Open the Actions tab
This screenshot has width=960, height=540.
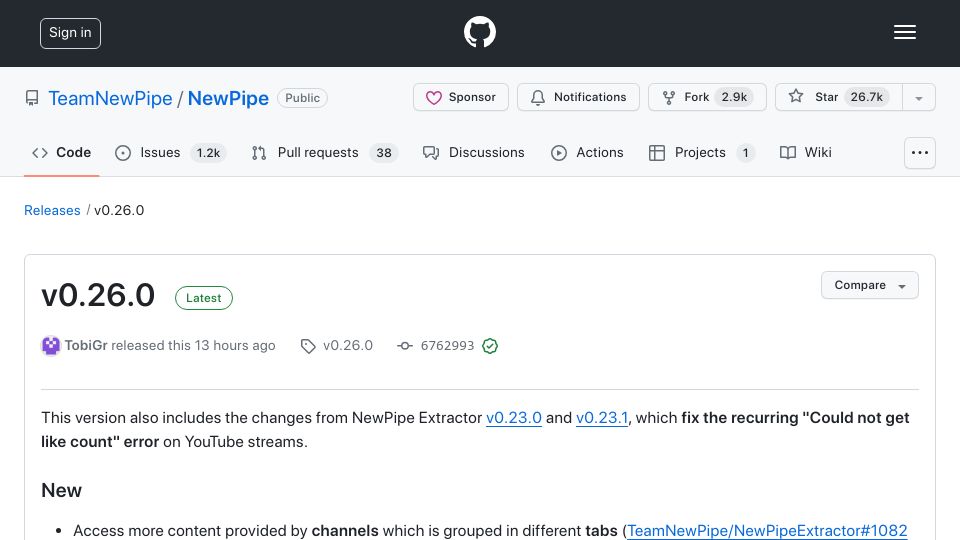(x=587, y=152)
